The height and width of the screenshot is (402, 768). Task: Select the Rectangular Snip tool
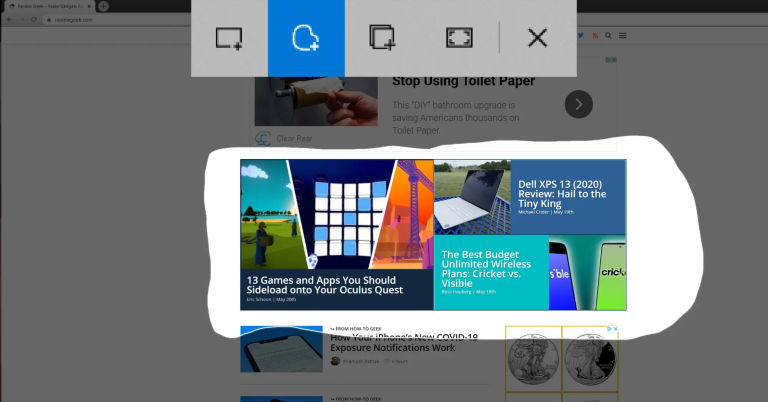229,38
